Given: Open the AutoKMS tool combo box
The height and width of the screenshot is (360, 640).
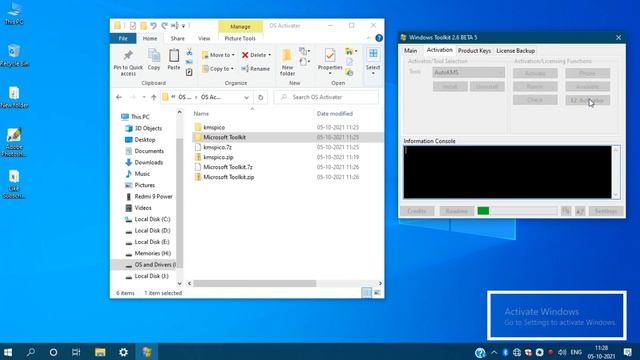Looking at the screenshot, I should (x=469, y=72).
